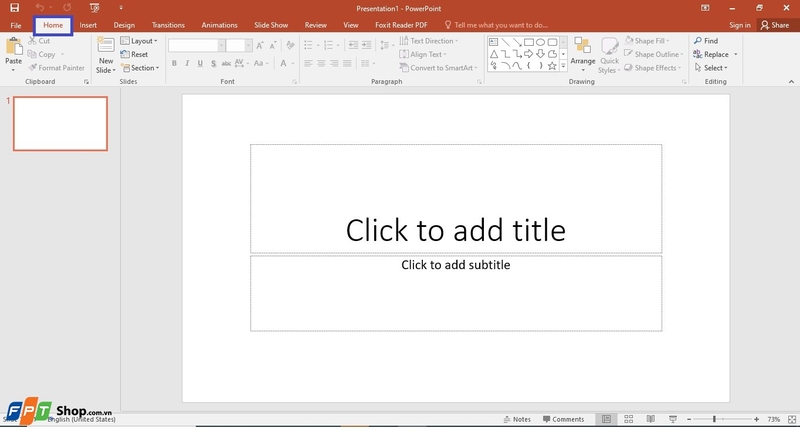
Task: Click Convert to SmartArt button
Action: (438, 68)
